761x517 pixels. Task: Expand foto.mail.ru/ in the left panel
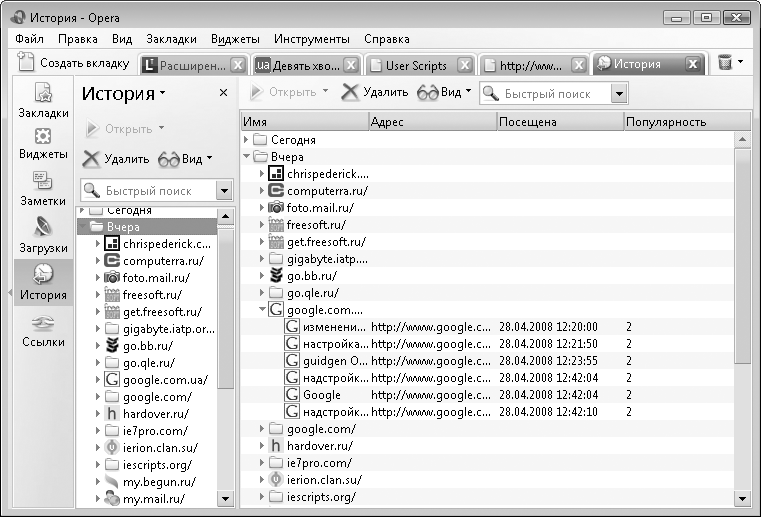coord(98,278)
